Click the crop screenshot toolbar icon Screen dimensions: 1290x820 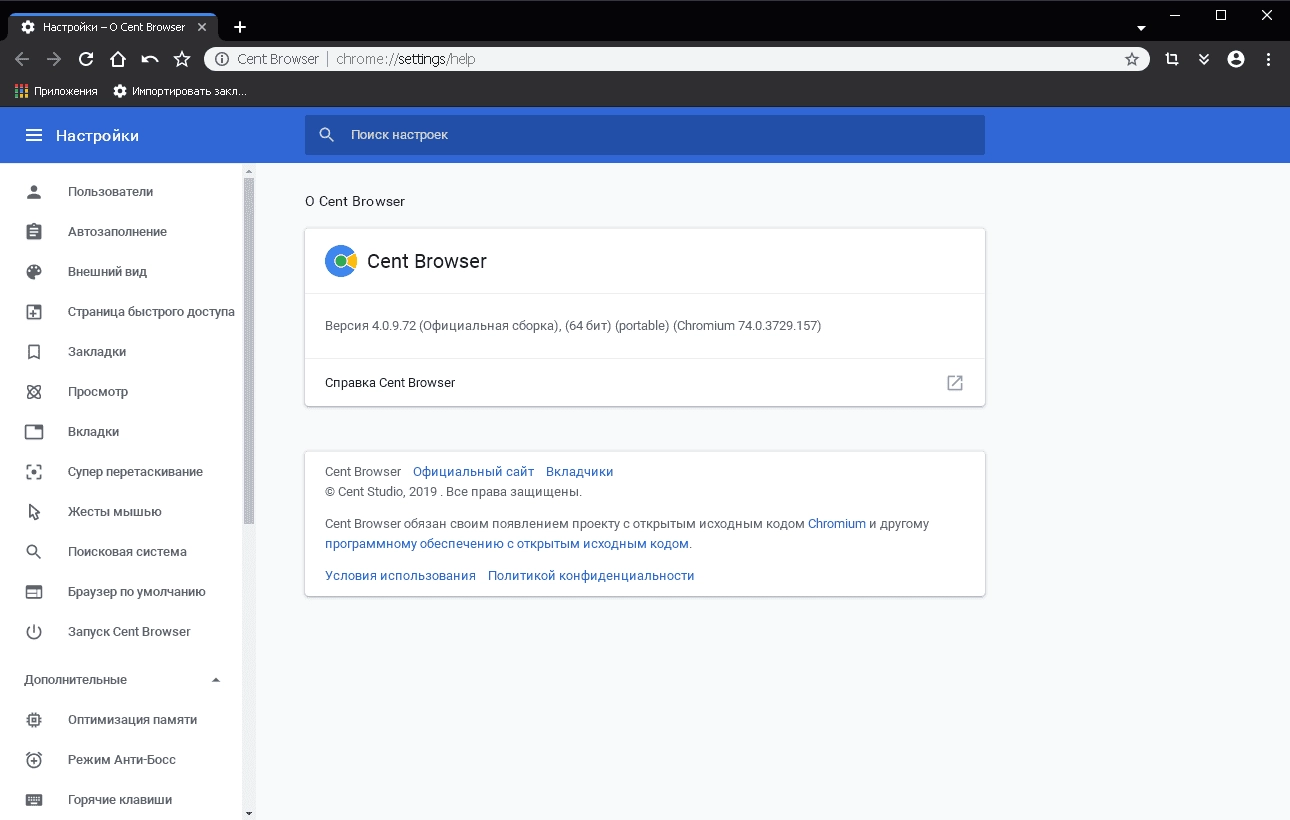pyautogui.click(x=1172, y=59)
